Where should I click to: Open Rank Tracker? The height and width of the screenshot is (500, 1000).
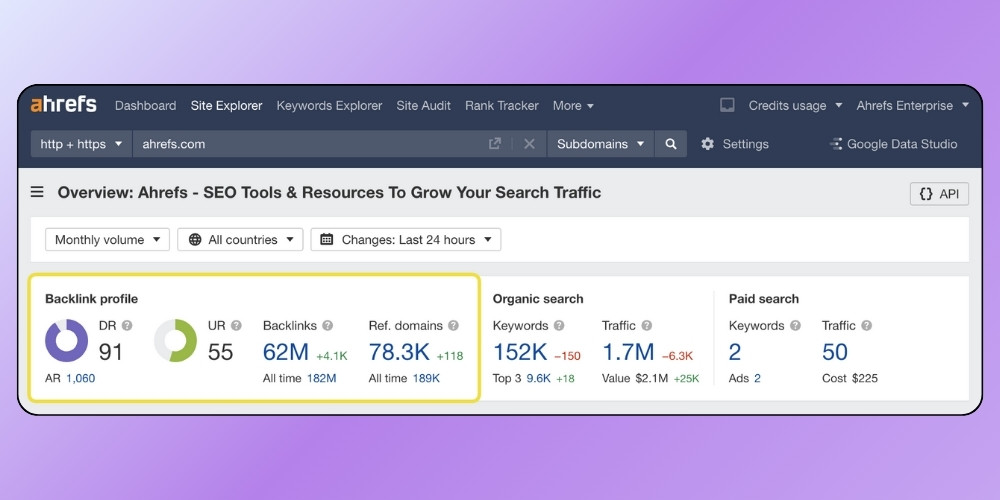click(x=502, y=106)
